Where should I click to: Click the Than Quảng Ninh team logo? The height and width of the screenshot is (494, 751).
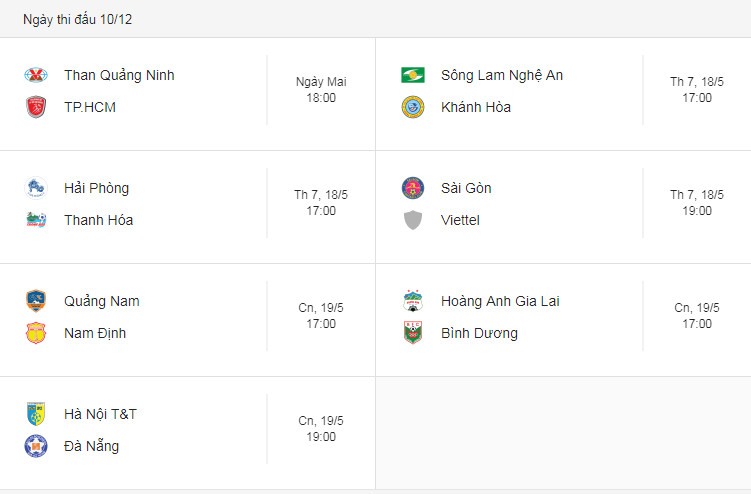pos(36,75)
